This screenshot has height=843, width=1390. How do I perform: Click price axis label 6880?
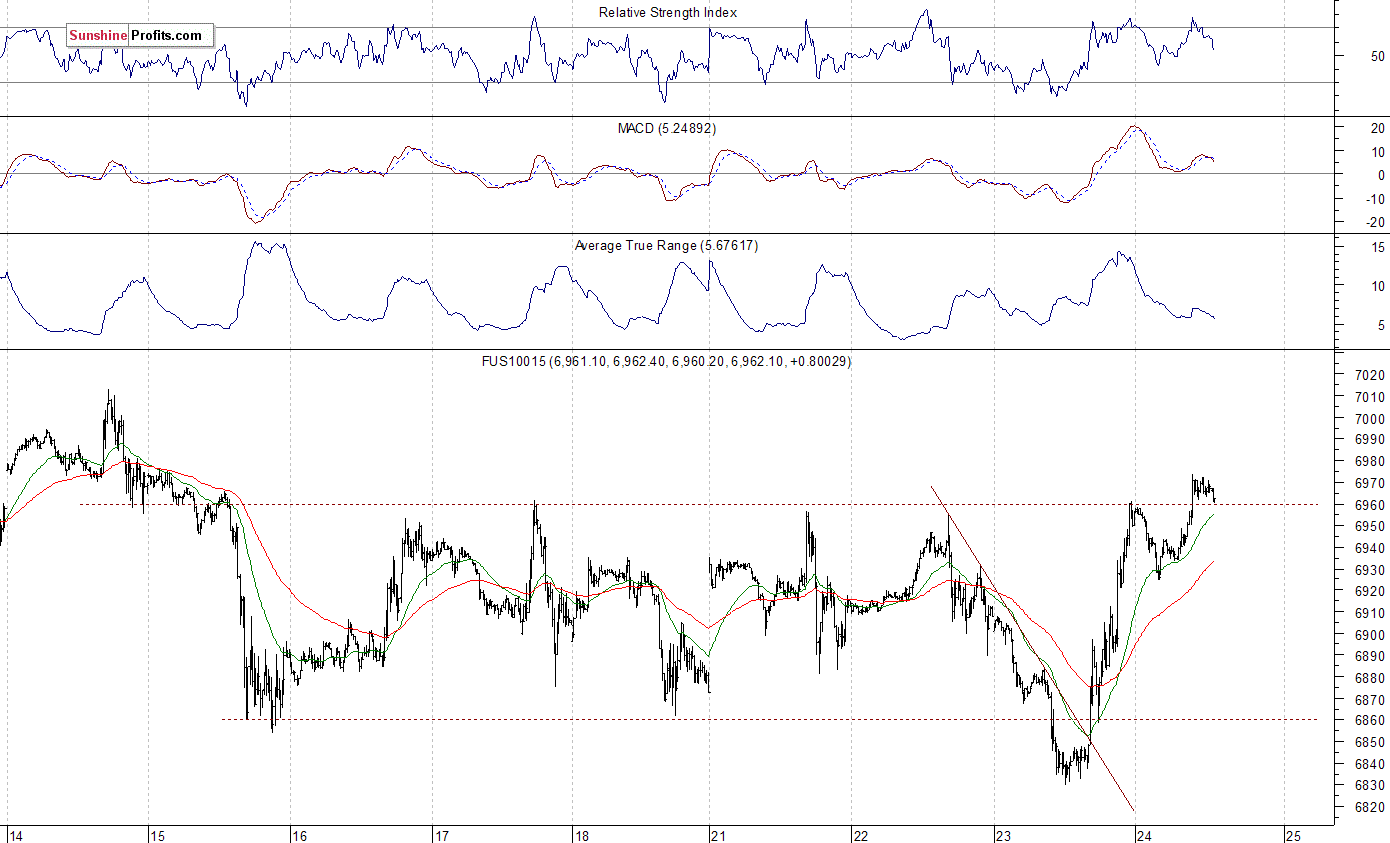click(x=1370, y=678)
